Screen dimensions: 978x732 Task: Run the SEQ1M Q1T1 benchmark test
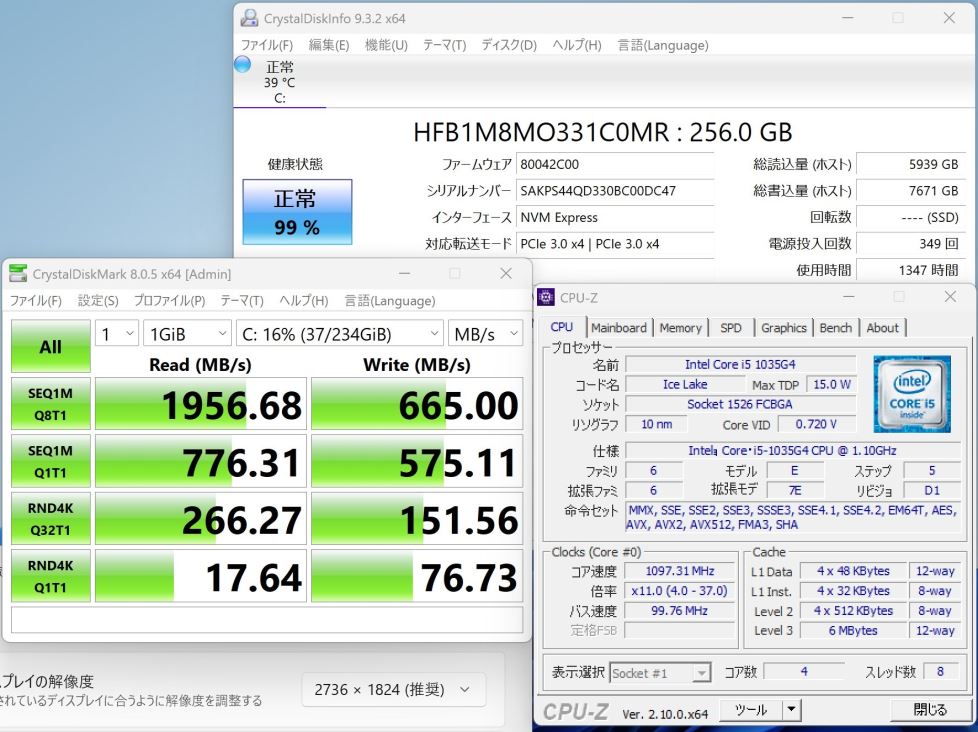tap(51, 461)
